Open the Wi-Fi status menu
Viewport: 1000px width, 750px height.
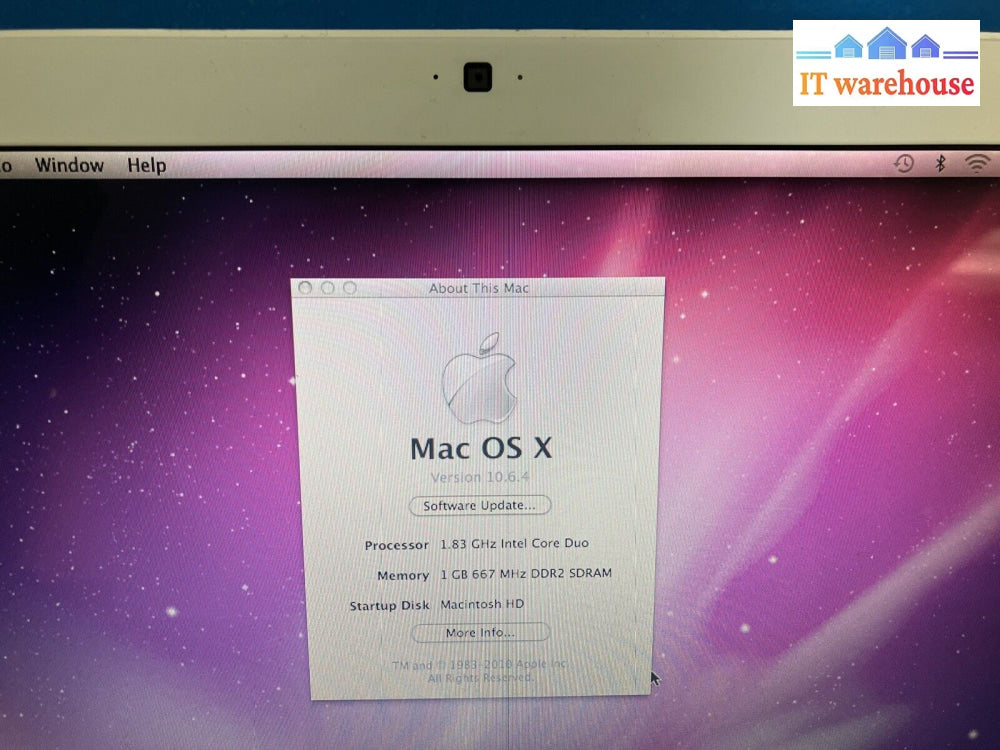[x=976, y=164]
